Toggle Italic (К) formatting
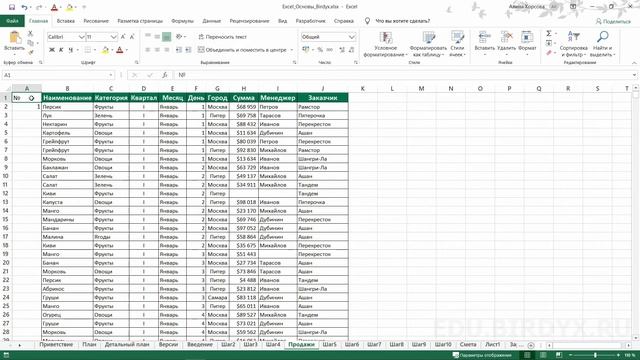The image size is (640, 360). 61,50
